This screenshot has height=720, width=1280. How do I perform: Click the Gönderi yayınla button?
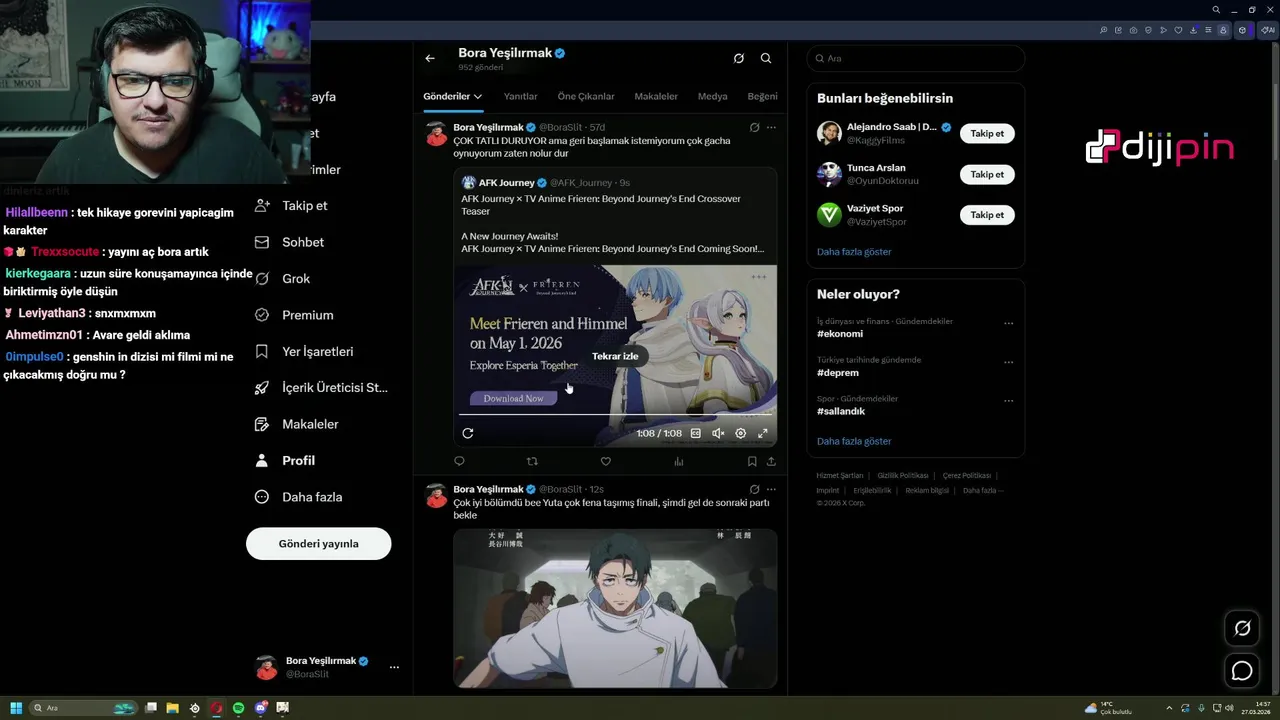(318, 544)
